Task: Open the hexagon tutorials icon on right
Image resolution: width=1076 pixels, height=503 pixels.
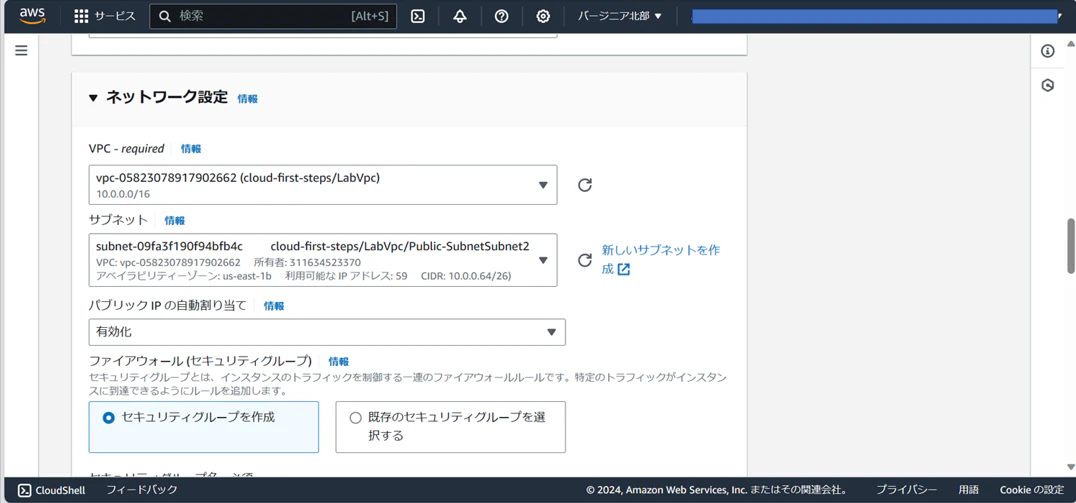Action: (1047, 85)
